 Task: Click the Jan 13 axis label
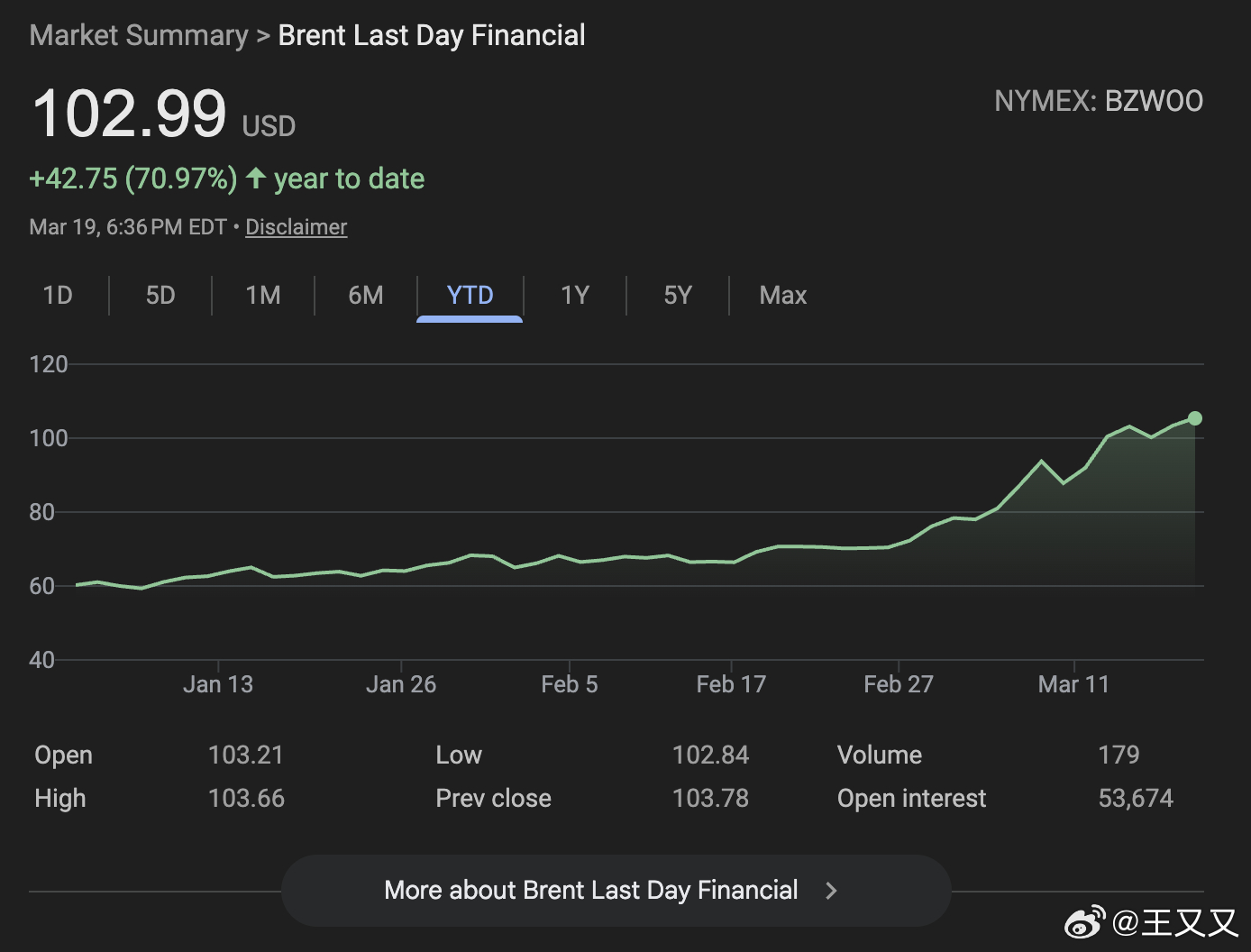coord(218,684)
